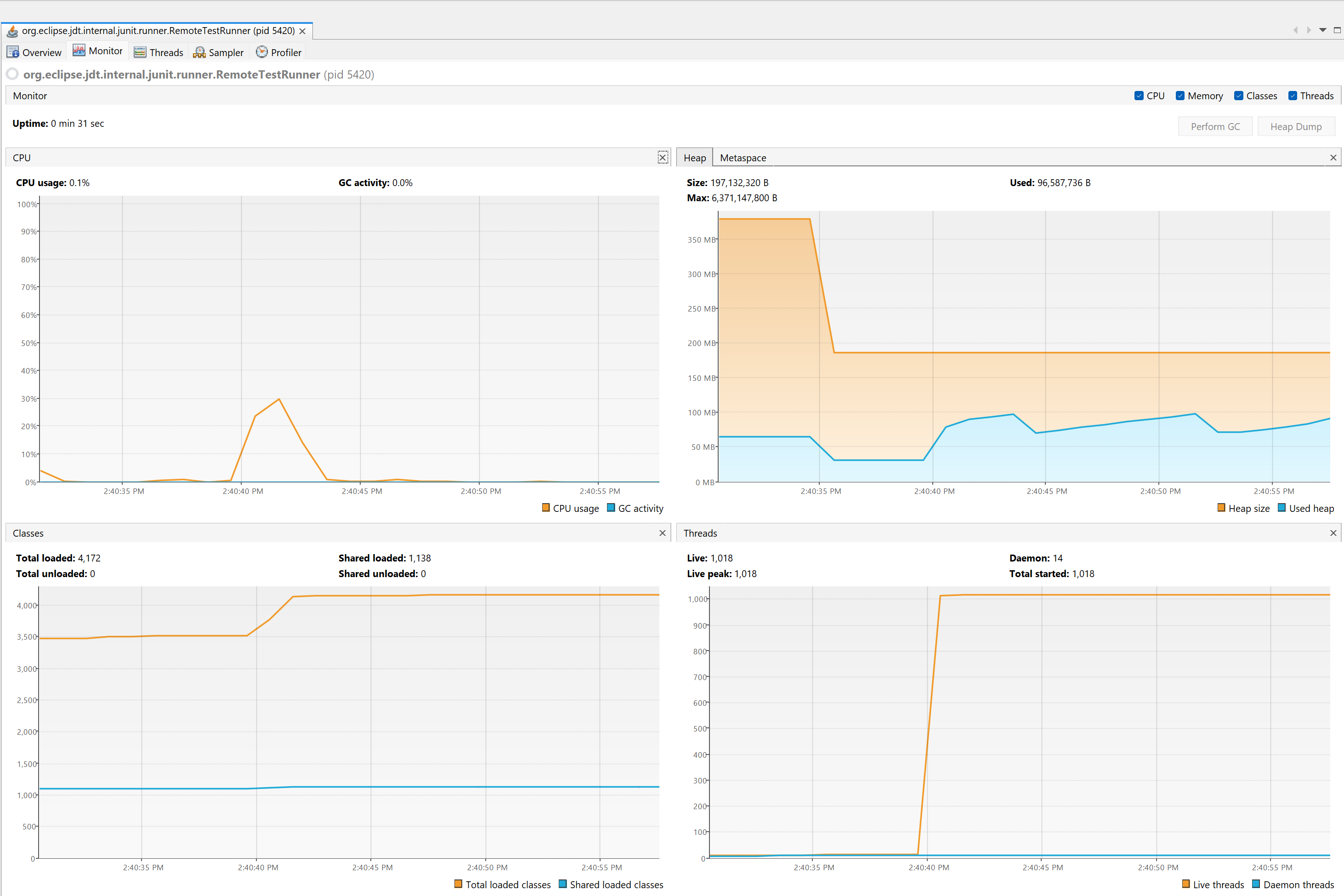Screen dimensions: 1344x896
Task: Click the Perform GC button
Action: [1215, 127]
